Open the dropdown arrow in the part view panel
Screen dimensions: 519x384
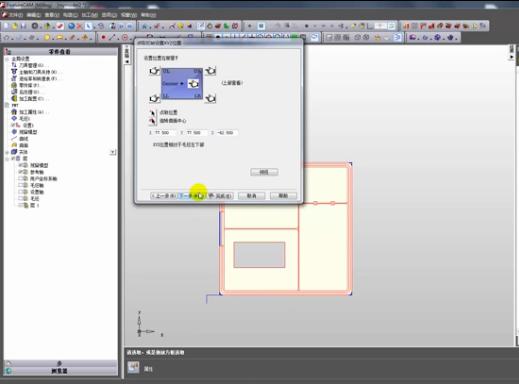click(113, 152)
